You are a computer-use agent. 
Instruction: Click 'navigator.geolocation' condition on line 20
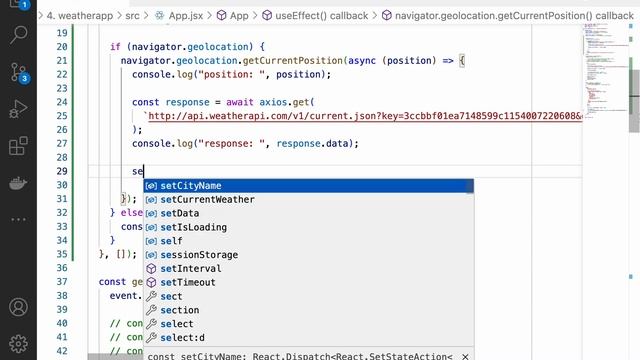[193, 47]
